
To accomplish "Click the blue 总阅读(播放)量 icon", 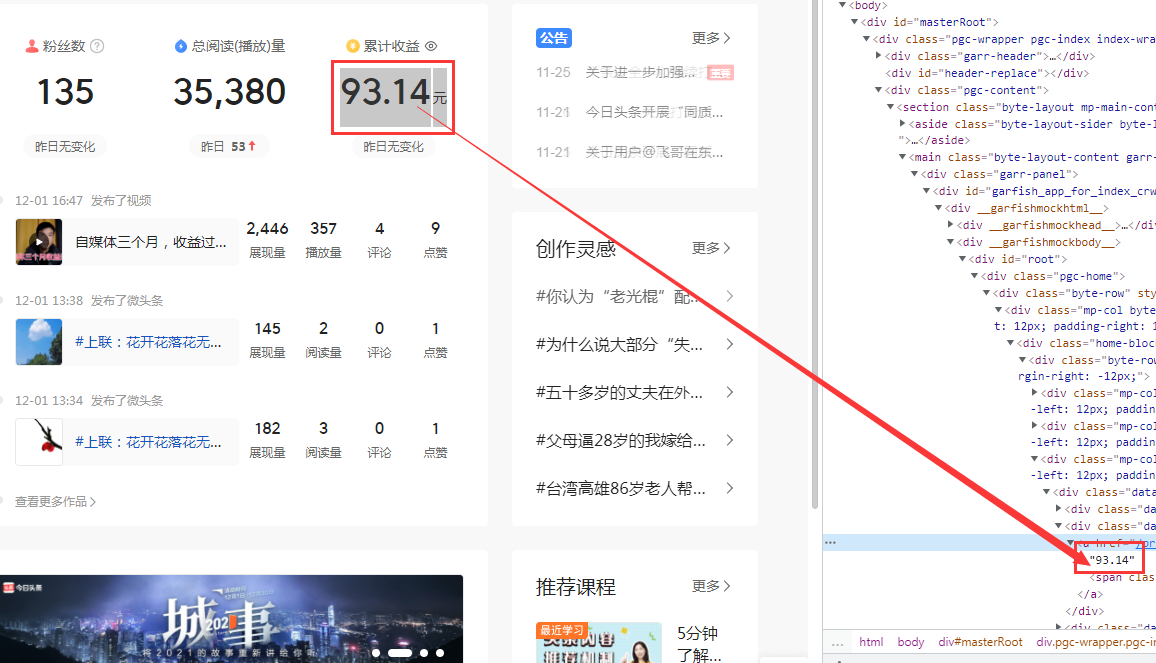I will [x=181, y=46].
